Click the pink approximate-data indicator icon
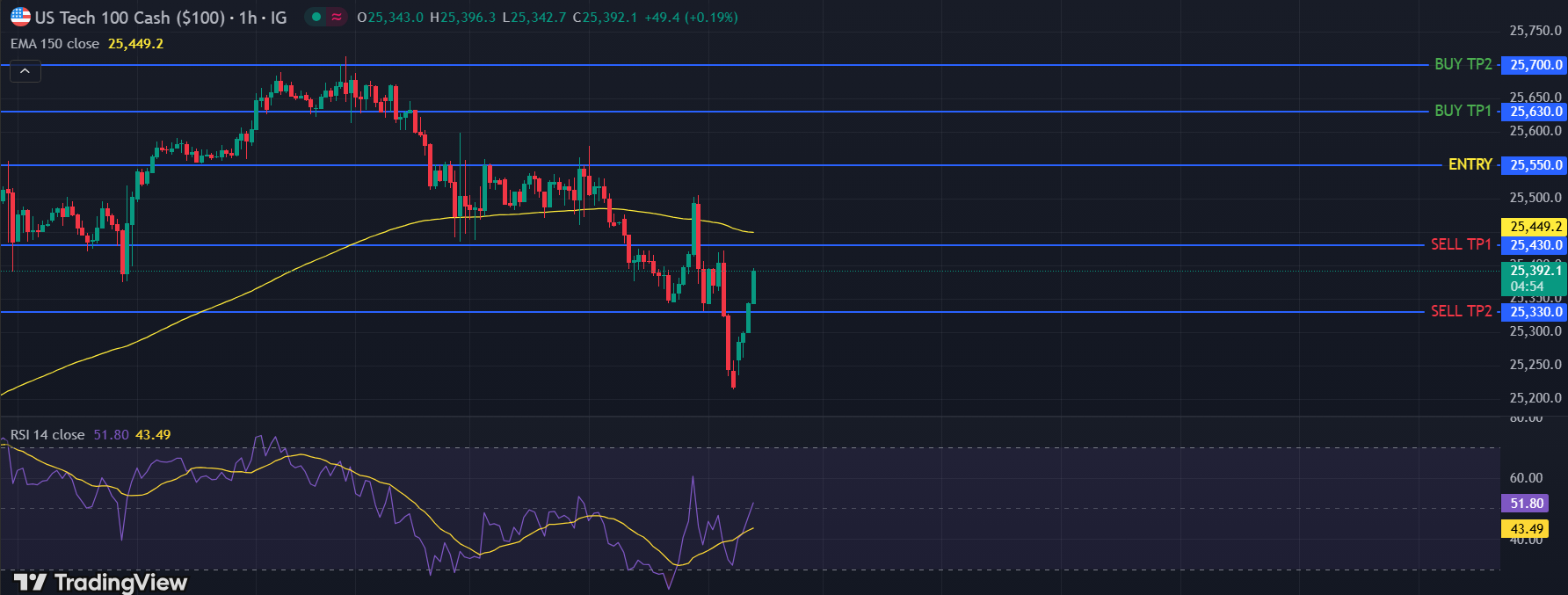 coord(337,17)
